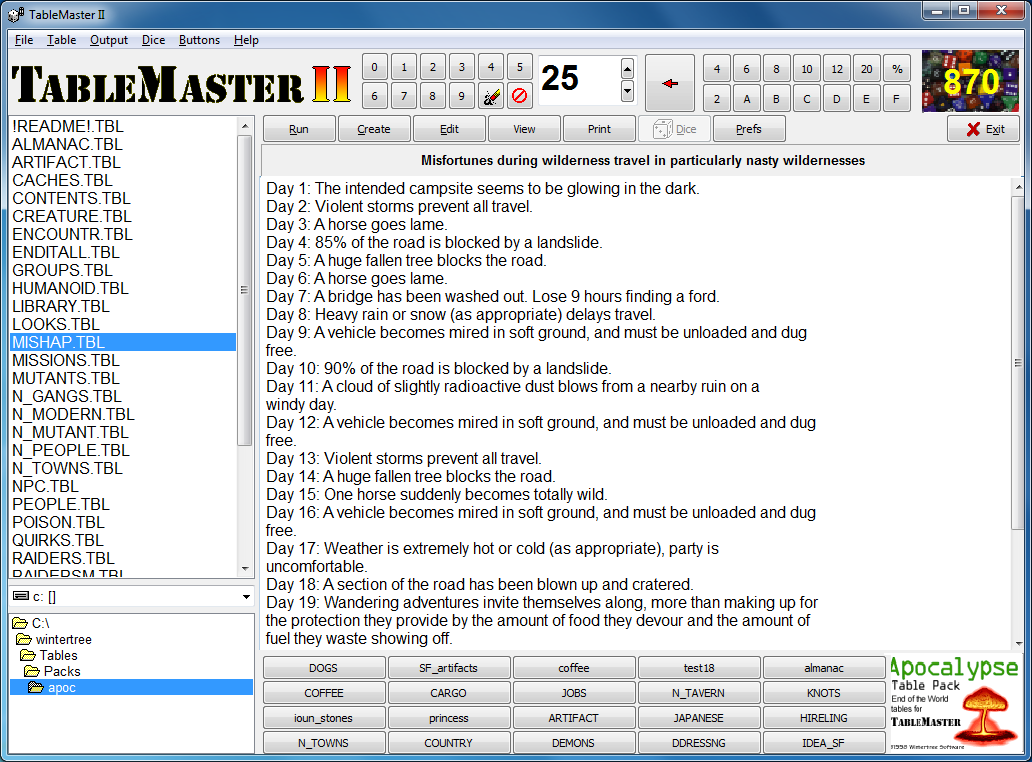Open the Buttons menu
The image size is (1032, 762).
[199, 40]
